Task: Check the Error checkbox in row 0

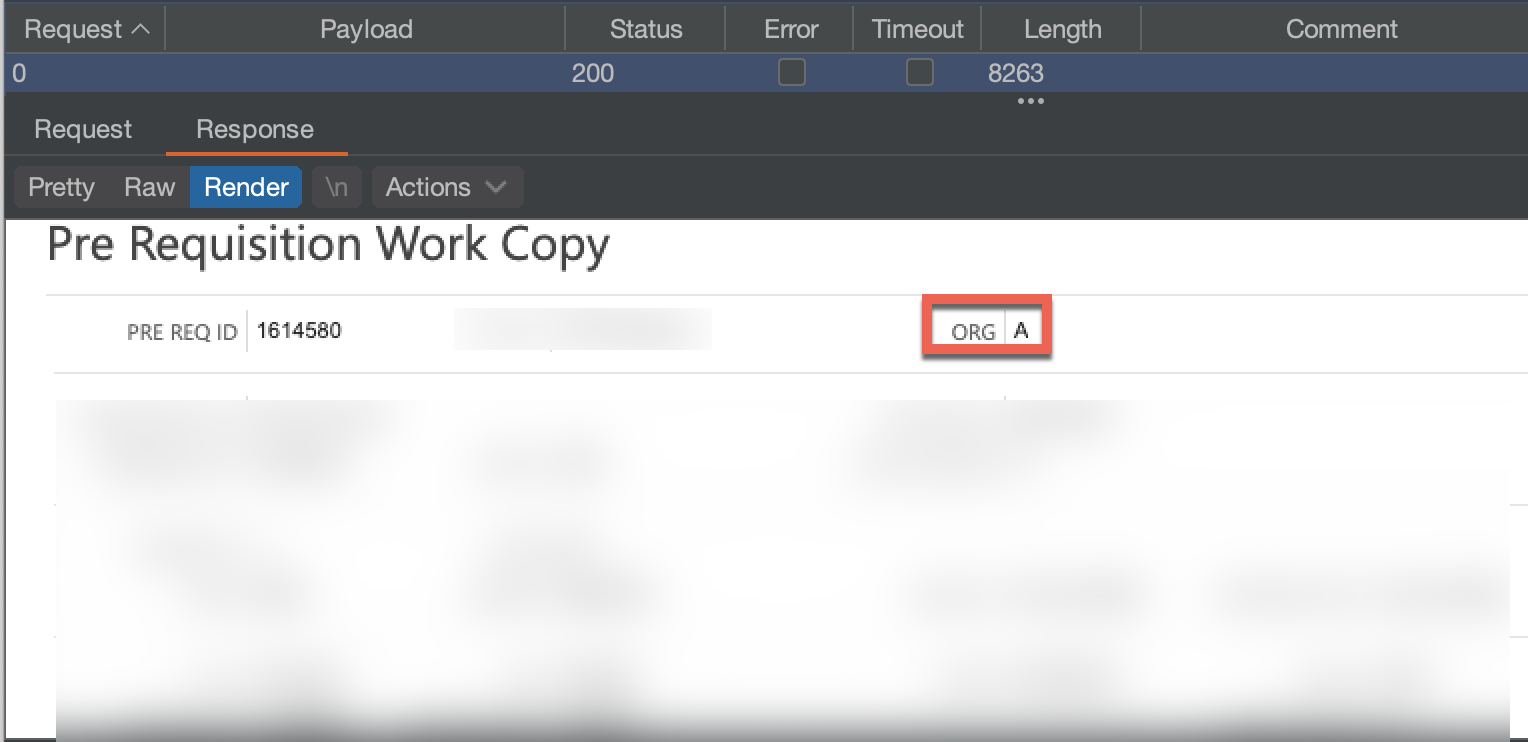Action: [x=791, y=73]
